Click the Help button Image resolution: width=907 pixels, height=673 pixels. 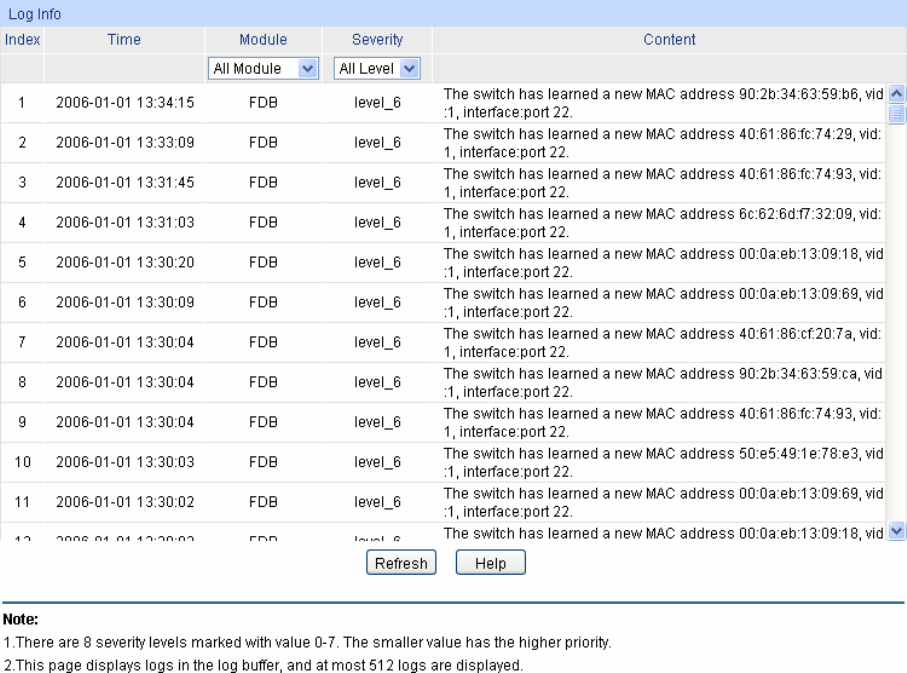pos(490,563)
